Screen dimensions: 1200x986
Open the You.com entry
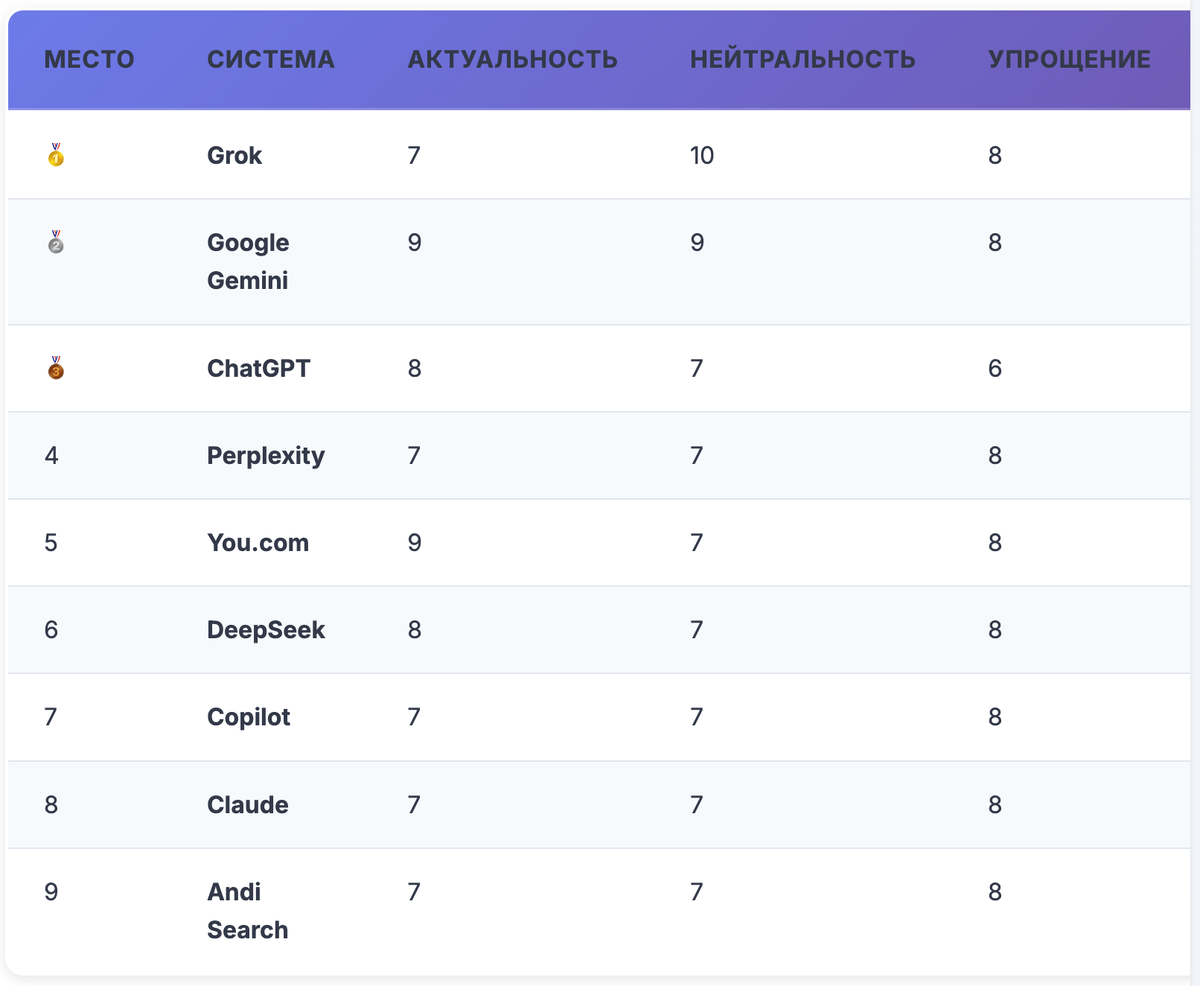tap(258, 543)
